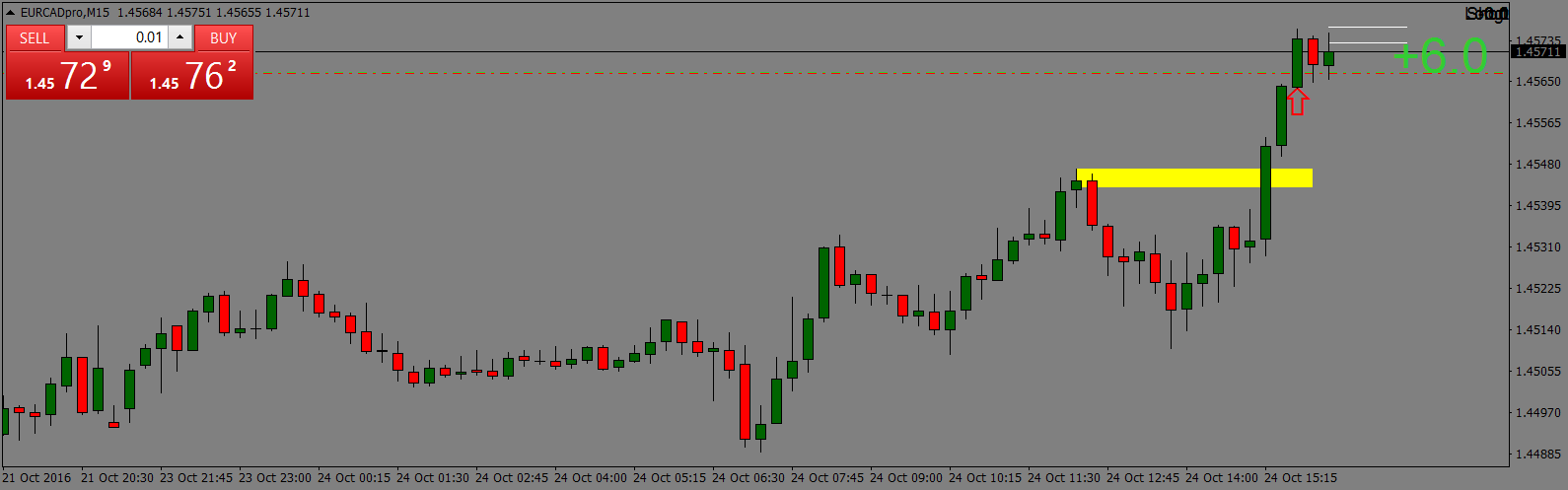Image resolution: width=1568 pixels, height=490 pixels.
Task: Click the 1.45140 price scale label
Action: [x=1538, y=330]
